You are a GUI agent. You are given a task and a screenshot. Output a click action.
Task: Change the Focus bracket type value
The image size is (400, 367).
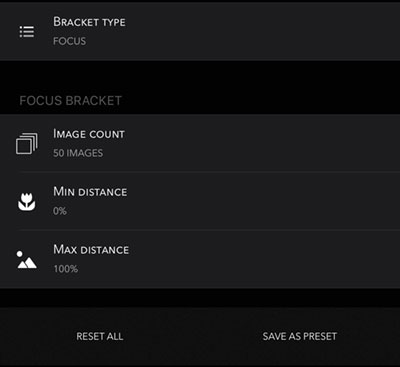[69, 41]
